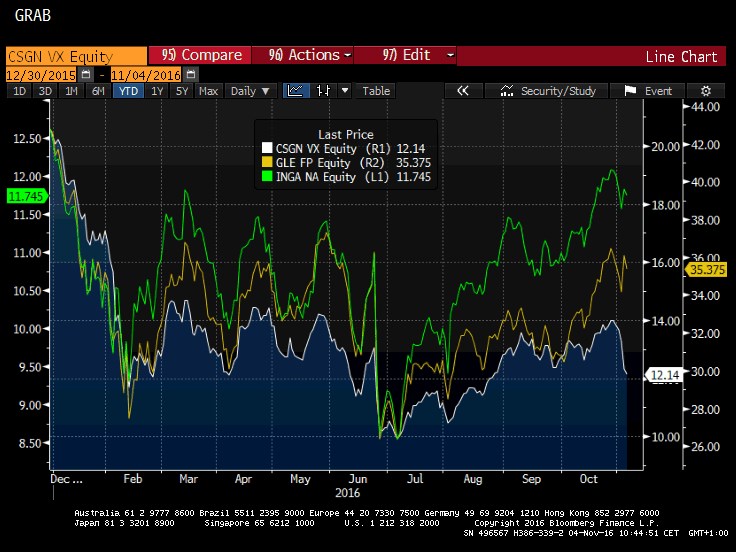
Task: Click the yellow GLE FP legend swatch
Action: [267, 162]
